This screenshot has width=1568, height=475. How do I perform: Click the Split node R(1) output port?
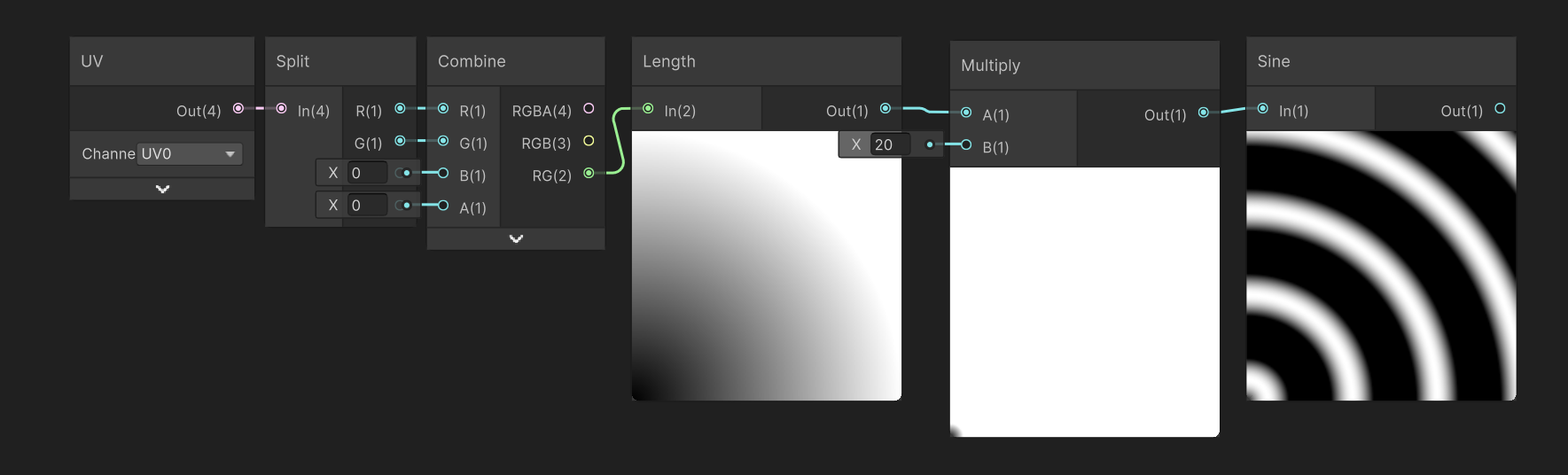400,108
